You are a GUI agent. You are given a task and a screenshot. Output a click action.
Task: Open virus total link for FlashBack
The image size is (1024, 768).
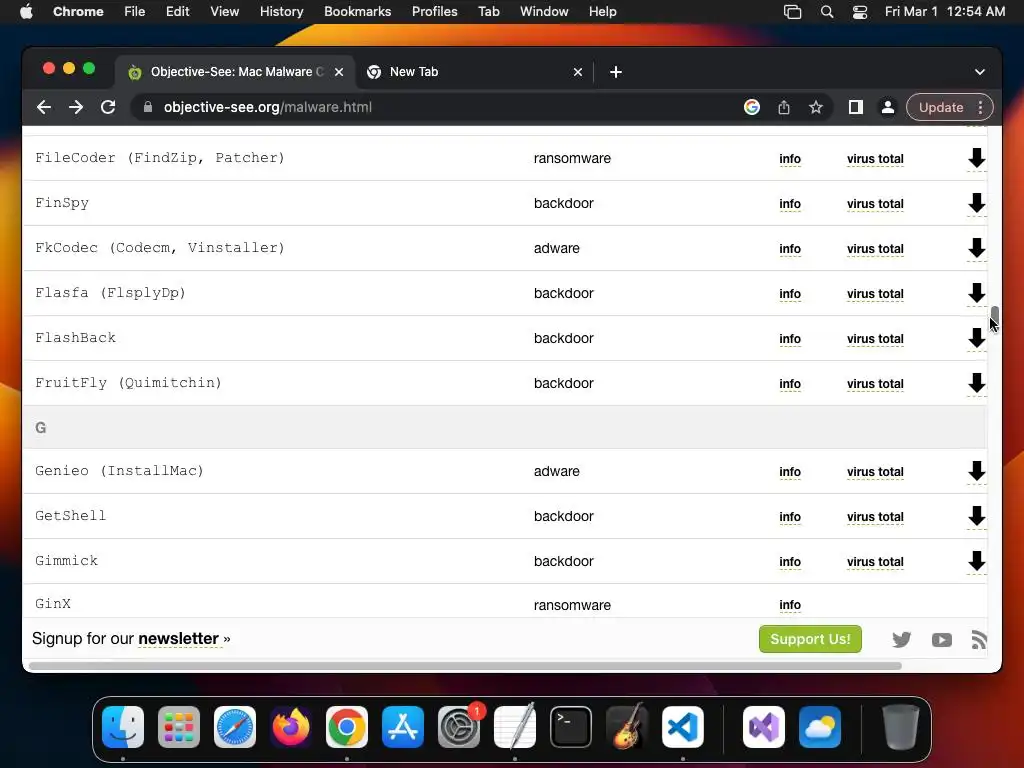tap(875, 339)
